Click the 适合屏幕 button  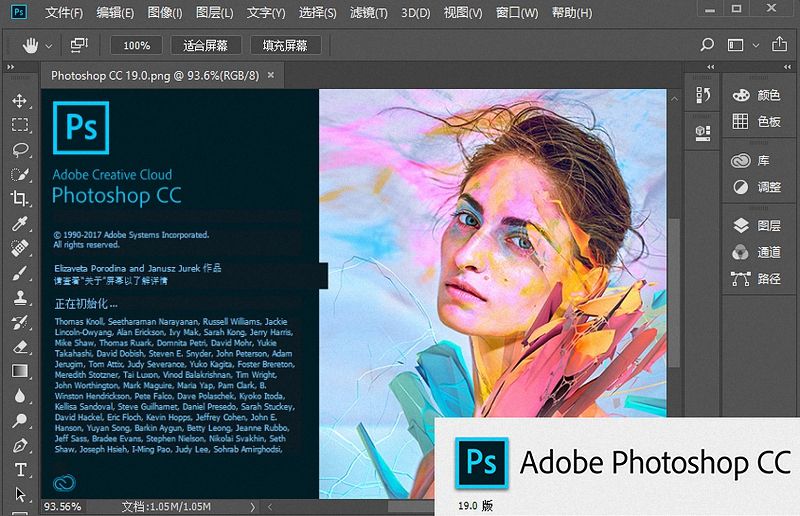tap(206, 45)
